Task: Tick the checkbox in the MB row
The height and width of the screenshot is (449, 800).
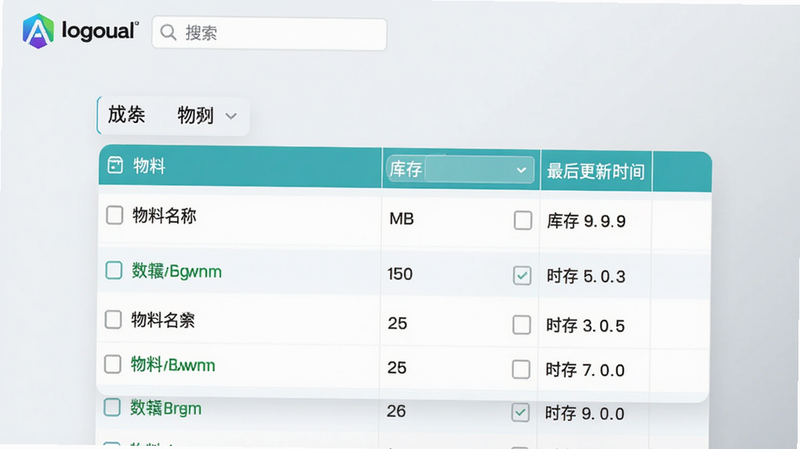Action: tap(523, 220)
